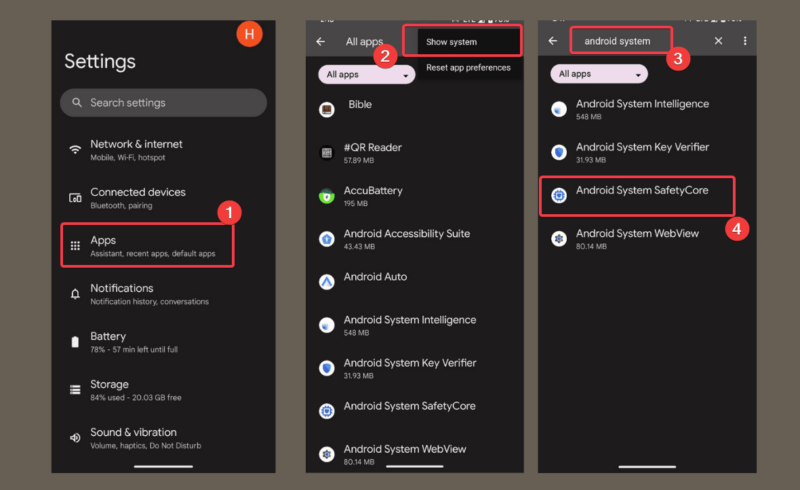This screenshot has height=490, width=800.
Task: Open Sound & vibration settings
Action: pos(163,438)
